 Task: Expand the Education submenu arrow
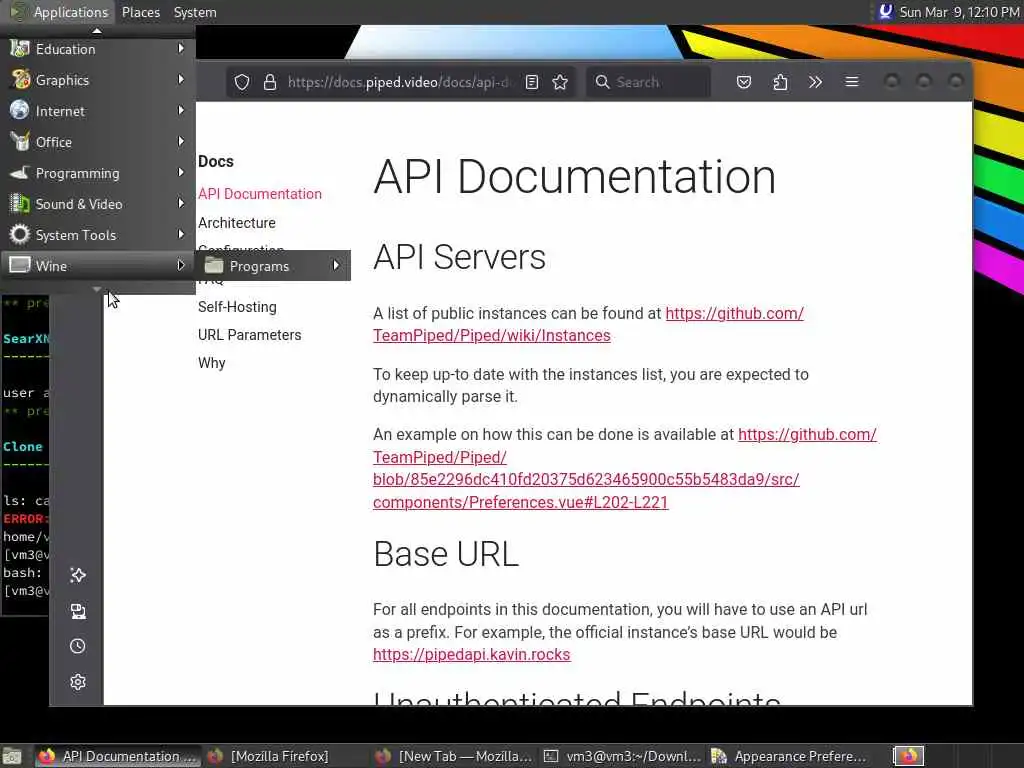click(x=181, y=48)
